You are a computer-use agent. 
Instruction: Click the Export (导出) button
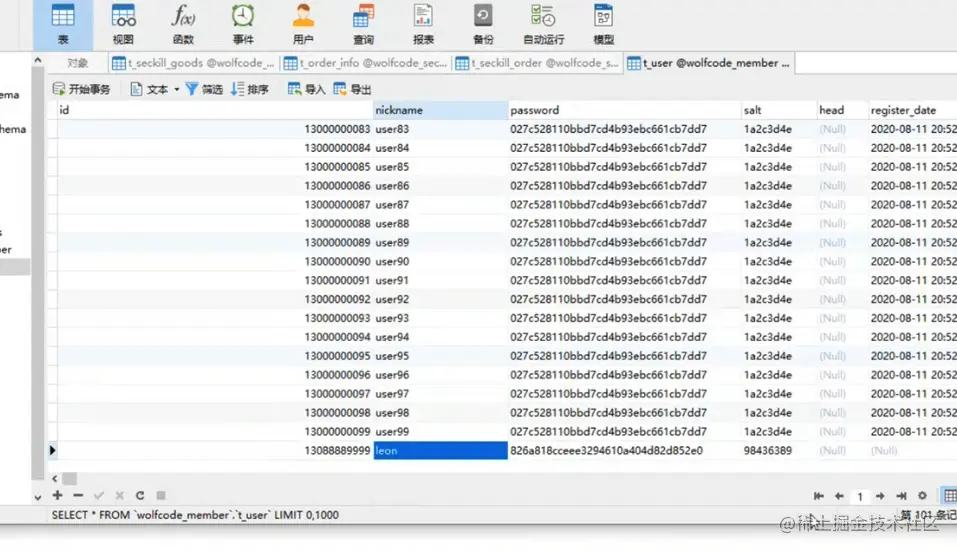pos(352,89)
